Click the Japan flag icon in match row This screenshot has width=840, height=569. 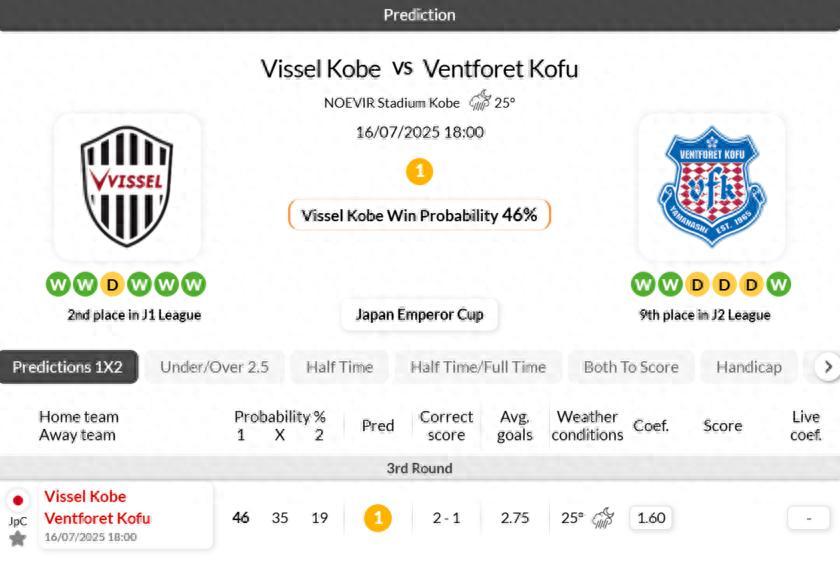pyautogui.click(x=18, y=500)
